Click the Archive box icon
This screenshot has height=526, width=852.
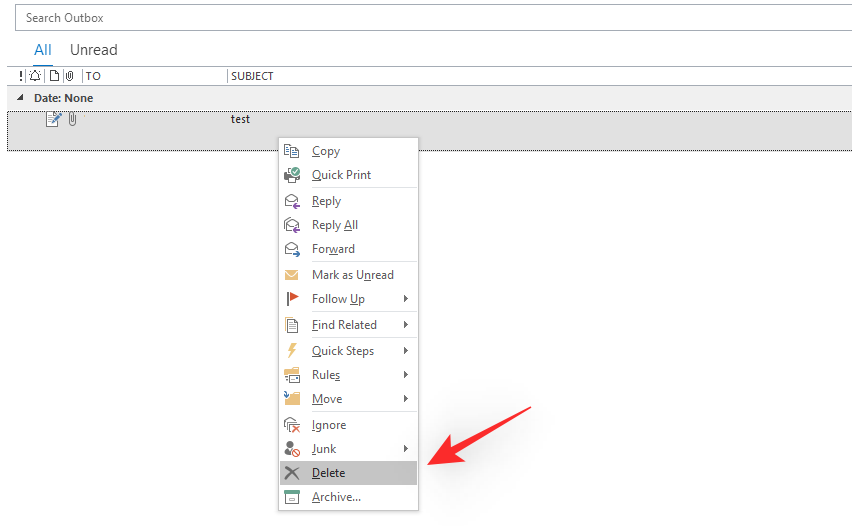pos(292,497)
